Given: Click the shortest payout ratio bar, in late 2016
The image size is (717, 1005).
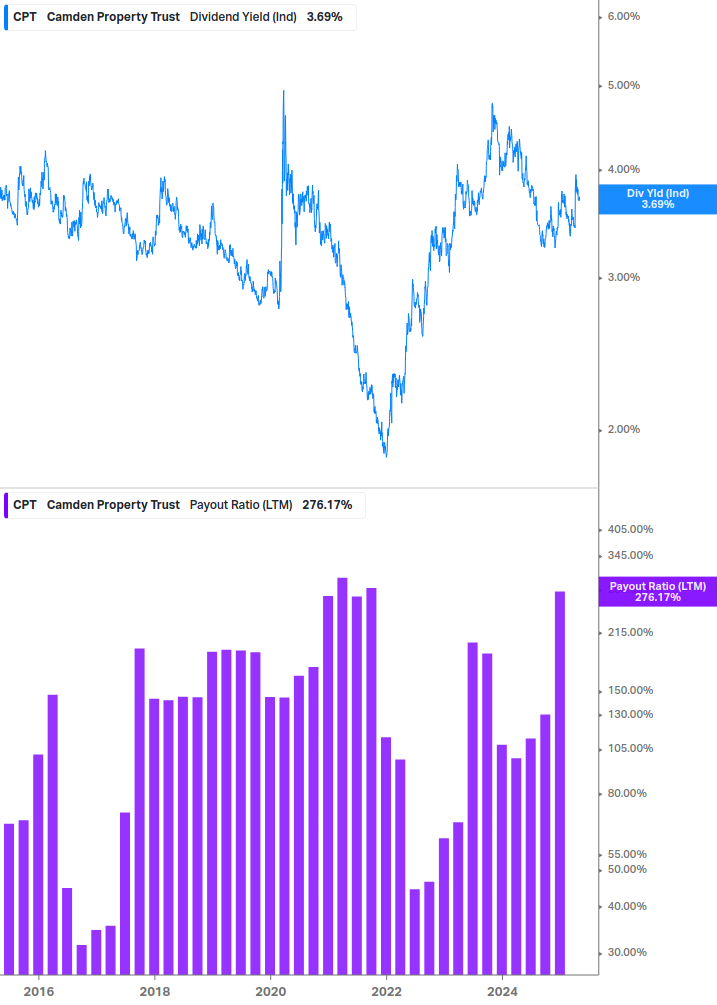Looking at the screenshot, I should point(81,959).
